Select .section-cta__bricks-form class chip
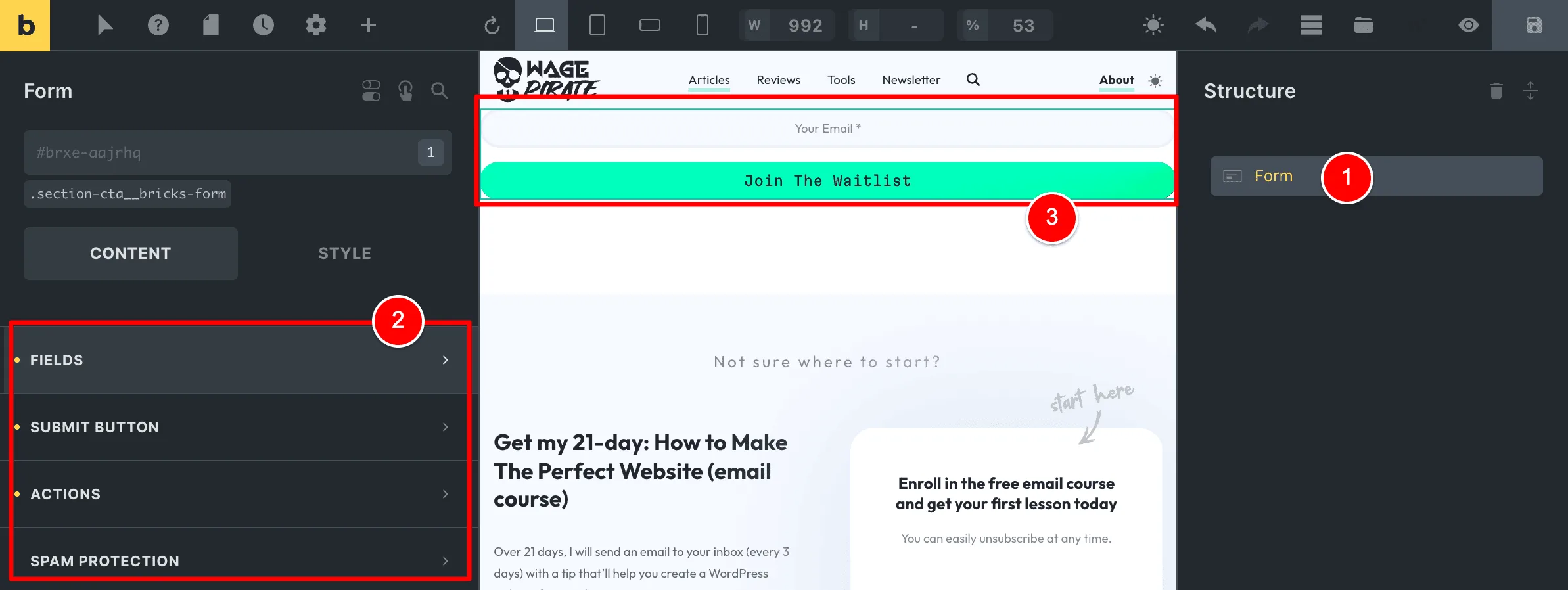Screen dimensions: 1568x590 (x=127, y=194)
